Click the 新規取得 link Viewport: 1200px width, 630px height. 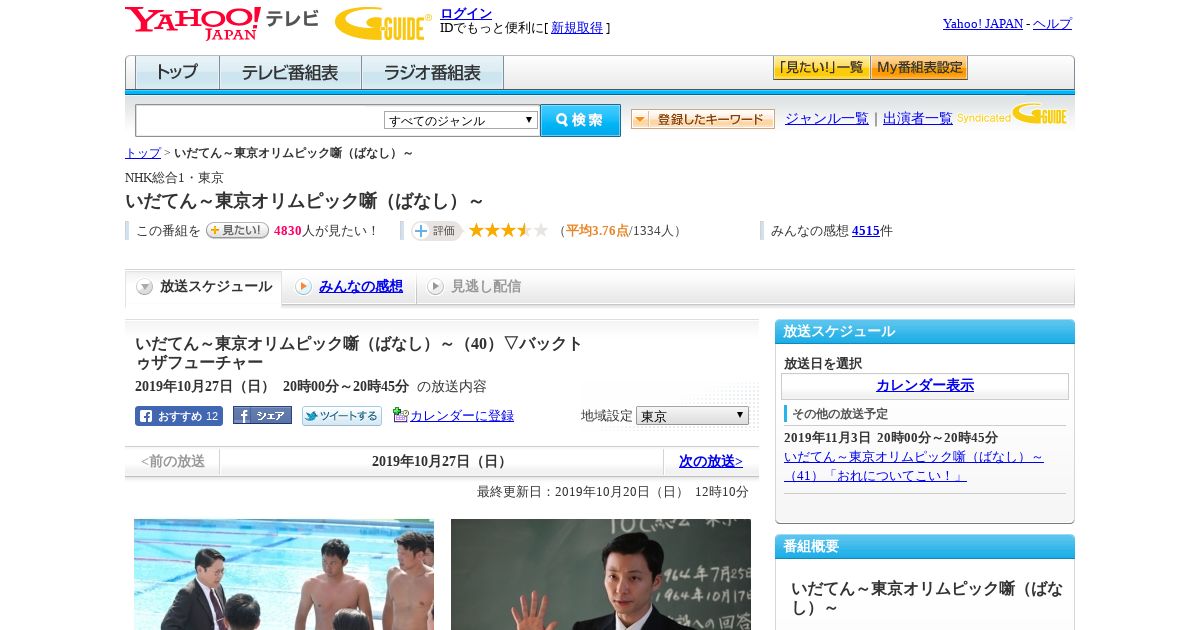[x=577, y=28]
